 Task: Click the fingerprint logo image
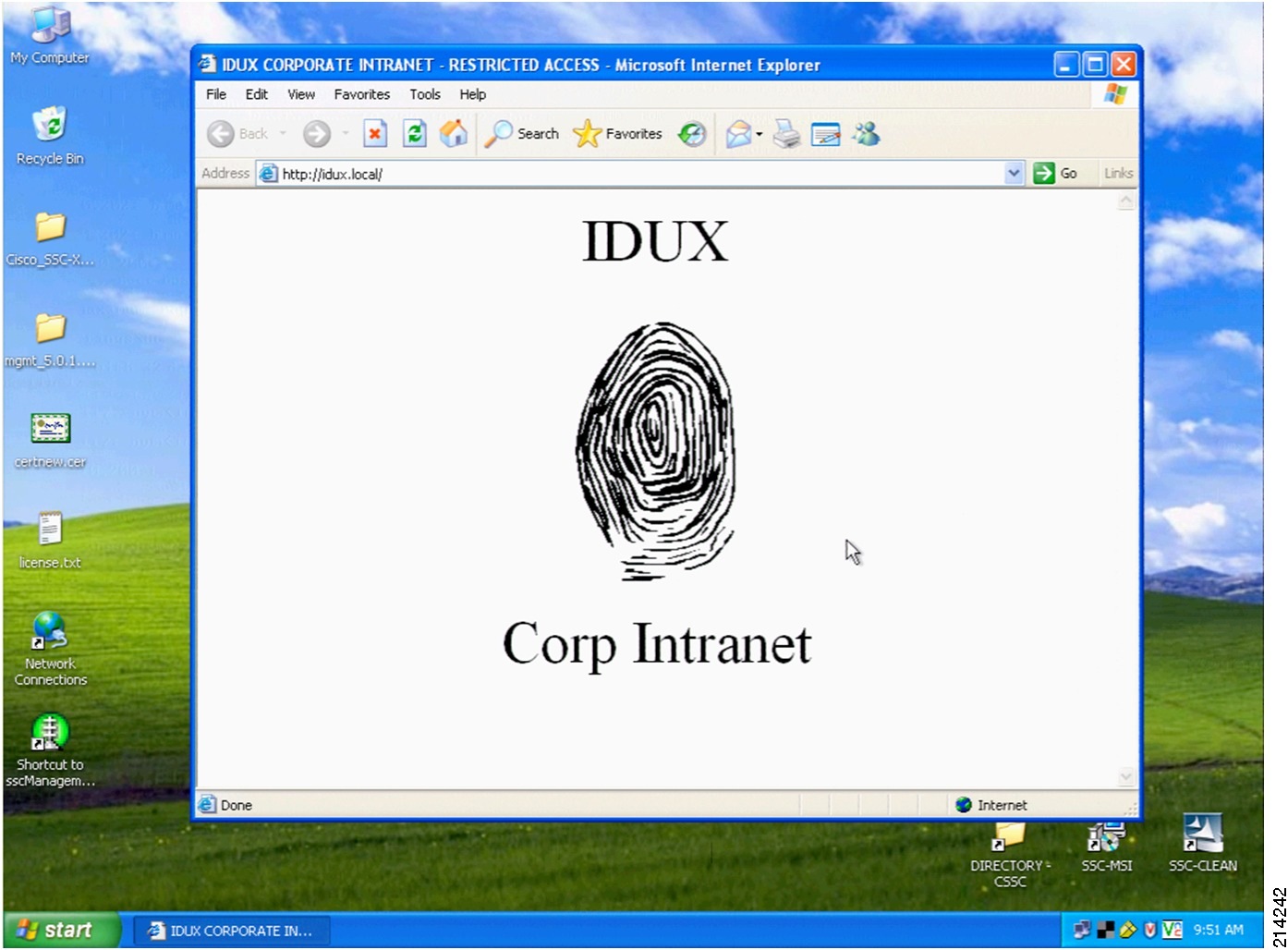(656, 451)
